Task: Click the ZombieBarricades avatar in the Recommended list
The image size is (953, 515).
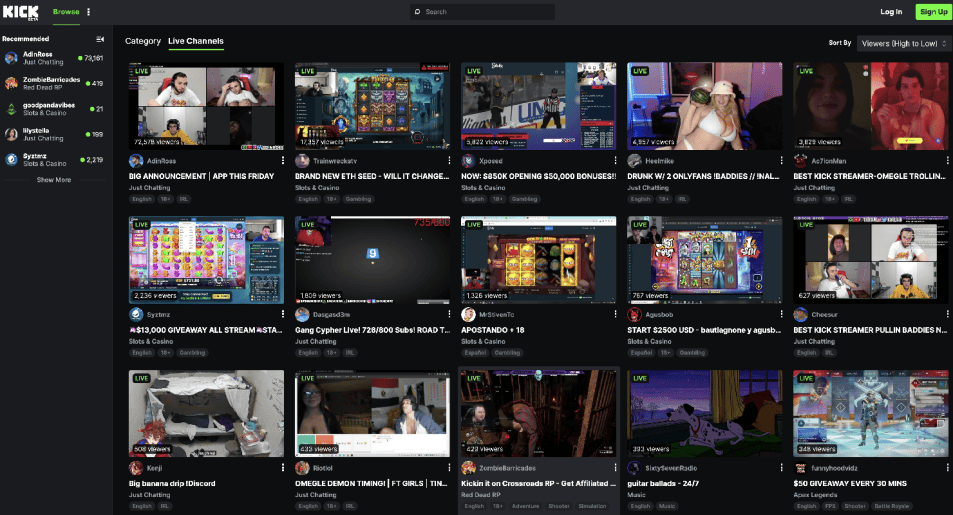Action: coord(11,83)
